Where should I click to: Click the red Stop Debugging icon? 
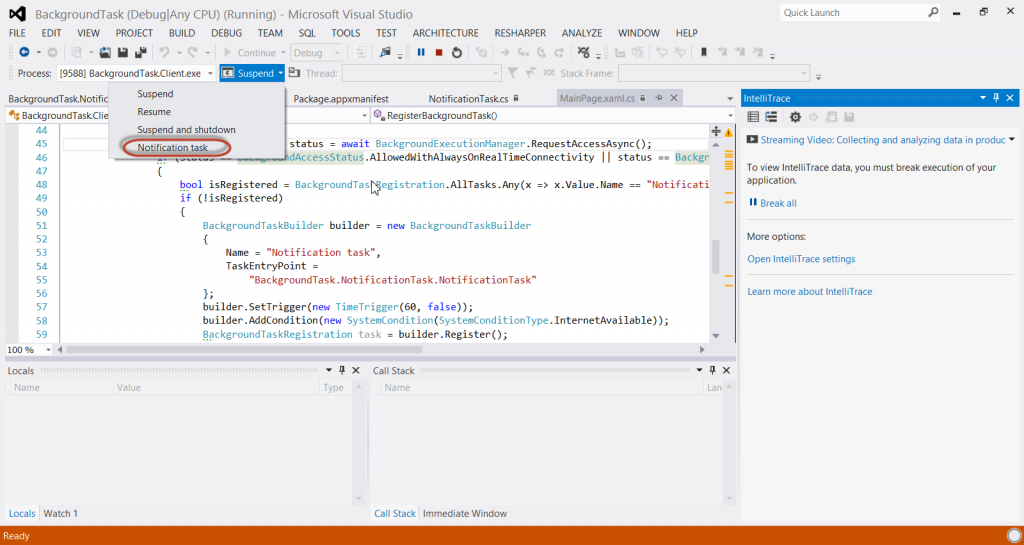point(439,53)
